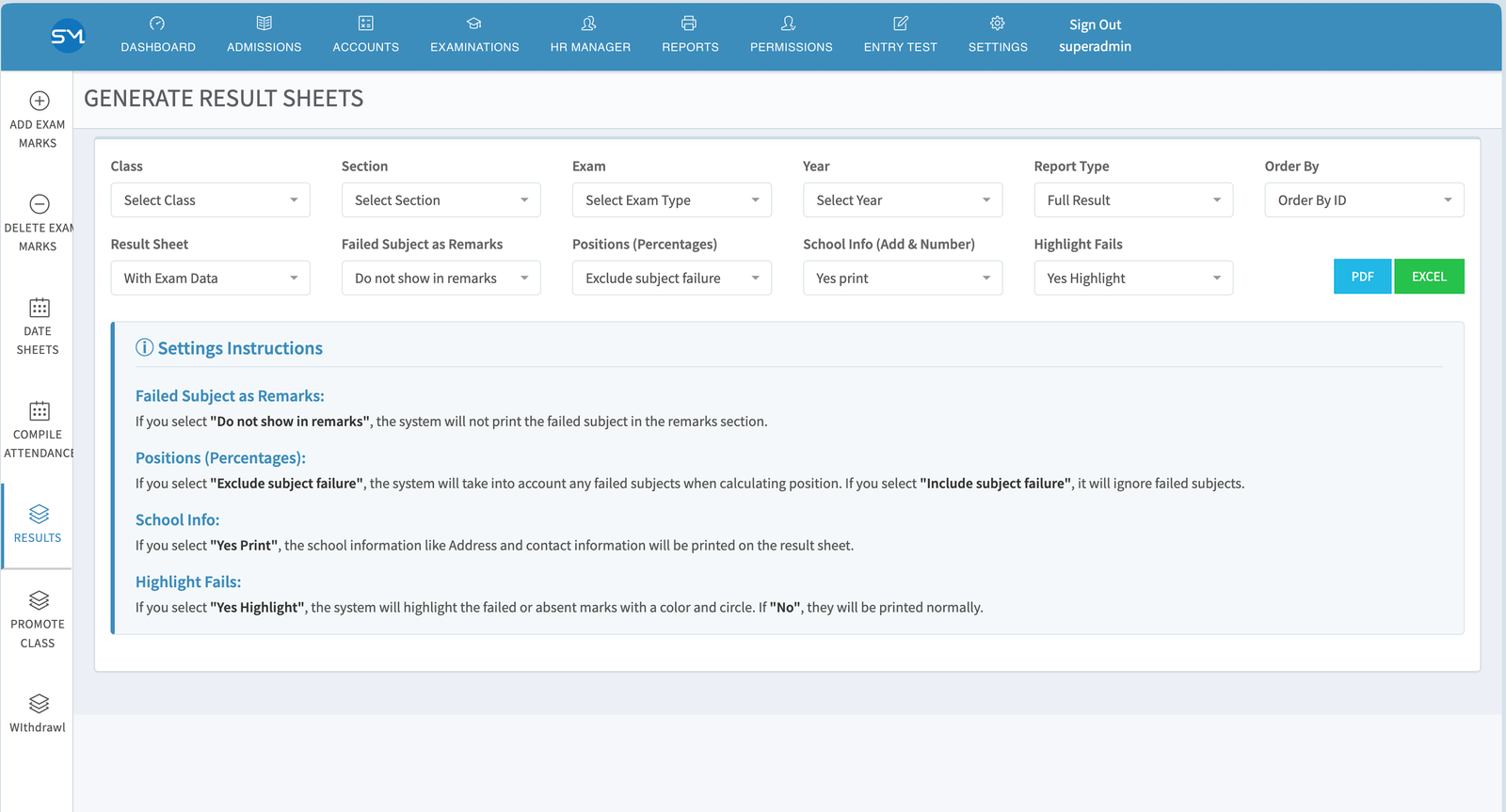Open Compile Attendance calendar icon
This screenshot has width=1506, height=812.
tap(40, 411)
